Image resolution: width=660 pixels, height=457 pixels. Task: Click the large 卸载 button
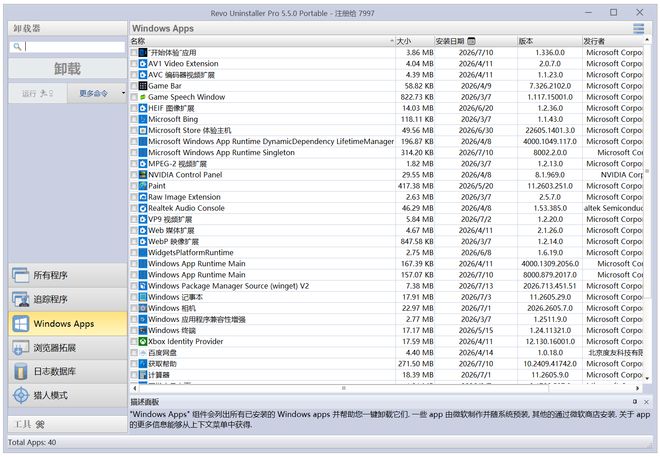[x=67, y=69]
